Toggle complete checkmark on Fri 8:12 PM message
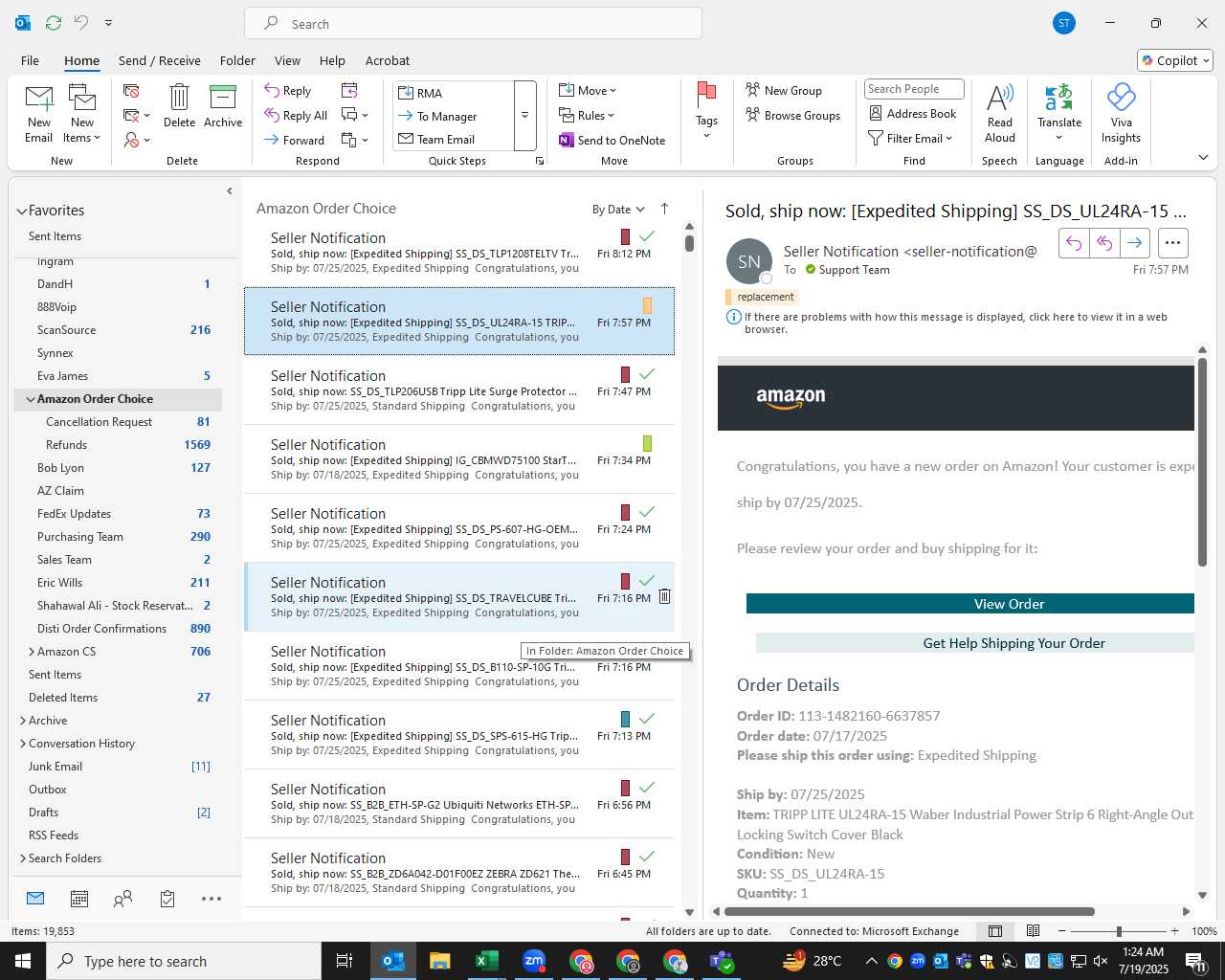This screenshot has width=1225, height=980. click(647, 236)
